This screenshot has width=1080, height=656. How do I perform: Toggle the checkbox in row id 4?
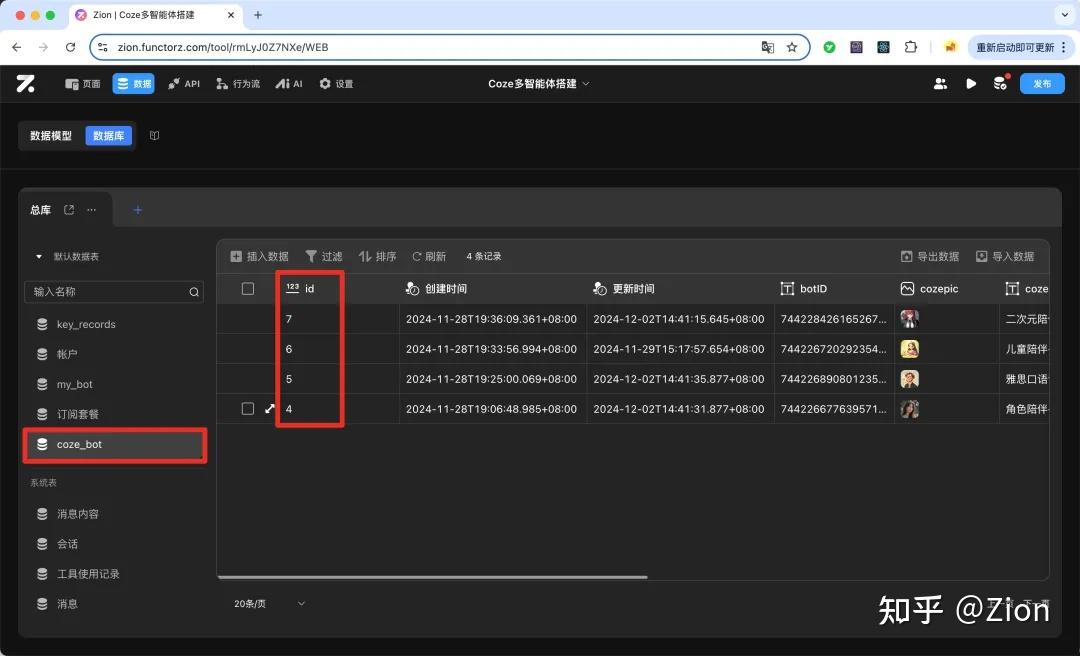248,409
